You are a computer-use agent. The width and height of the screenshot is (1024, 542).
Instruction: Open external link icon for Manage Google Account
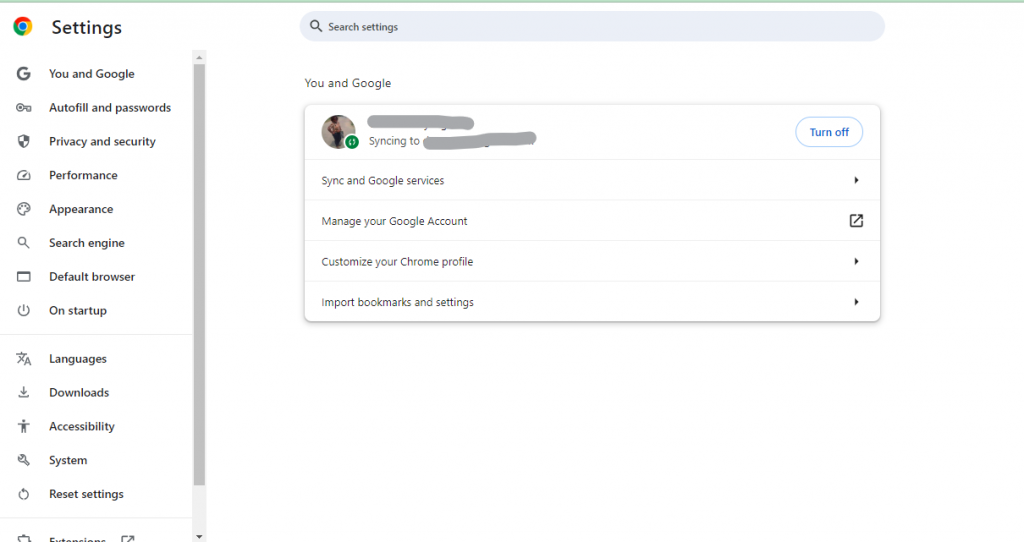coord(856,221)
